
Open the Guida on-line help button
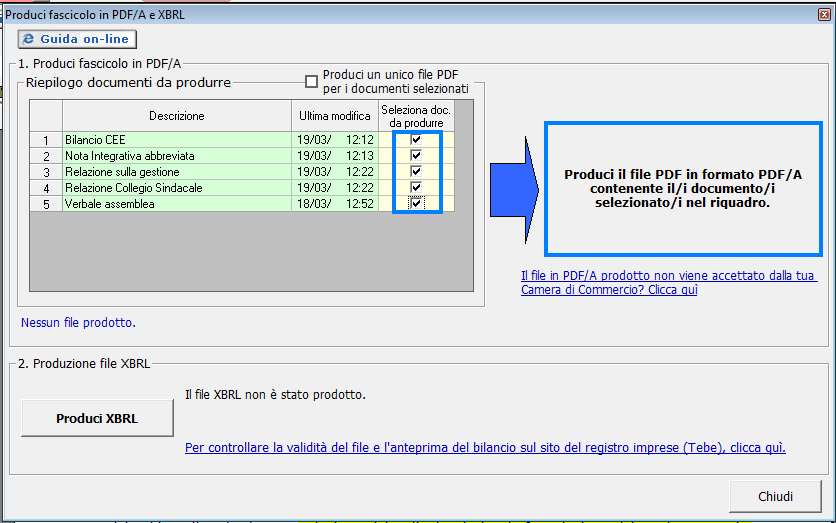77,39
